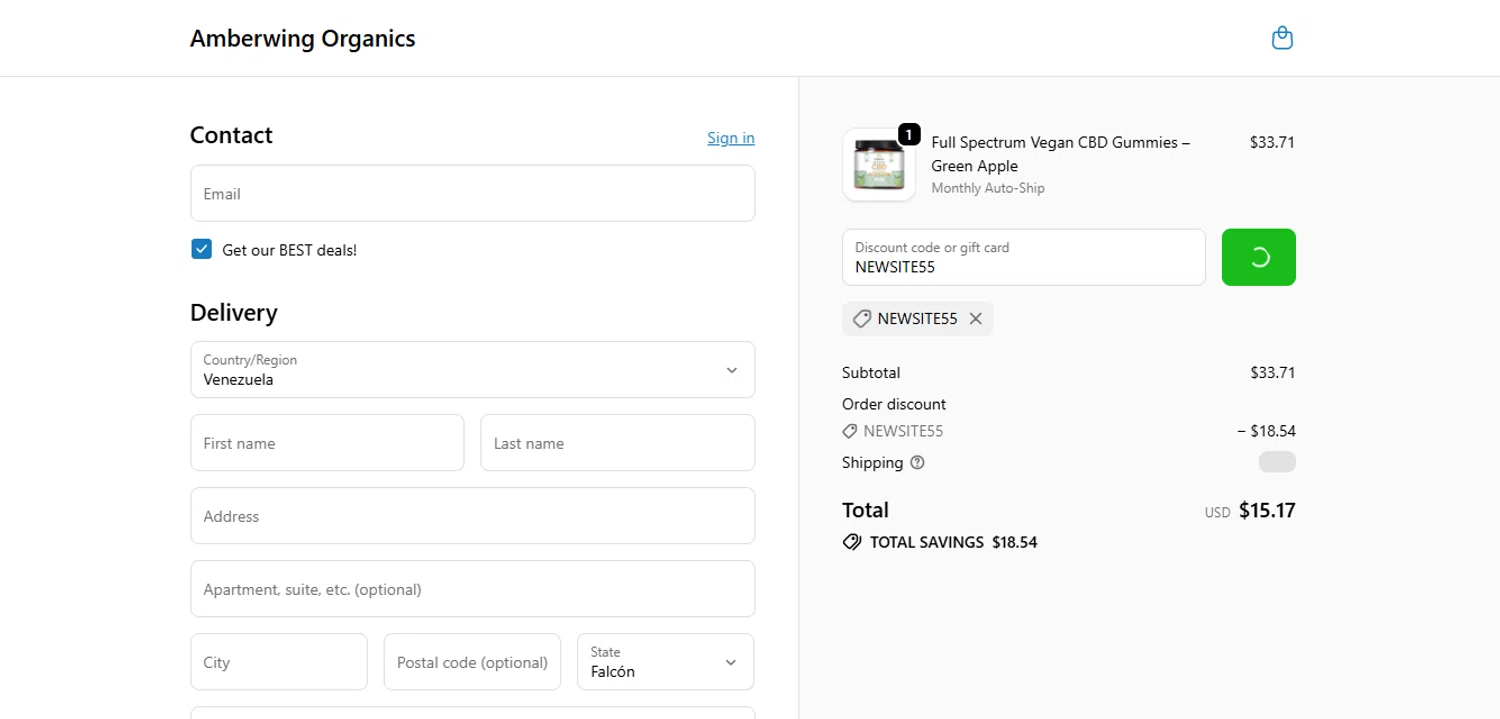The image size is (1500, 719).
Task: Focus the Last name field
Action: coord(617,443)
